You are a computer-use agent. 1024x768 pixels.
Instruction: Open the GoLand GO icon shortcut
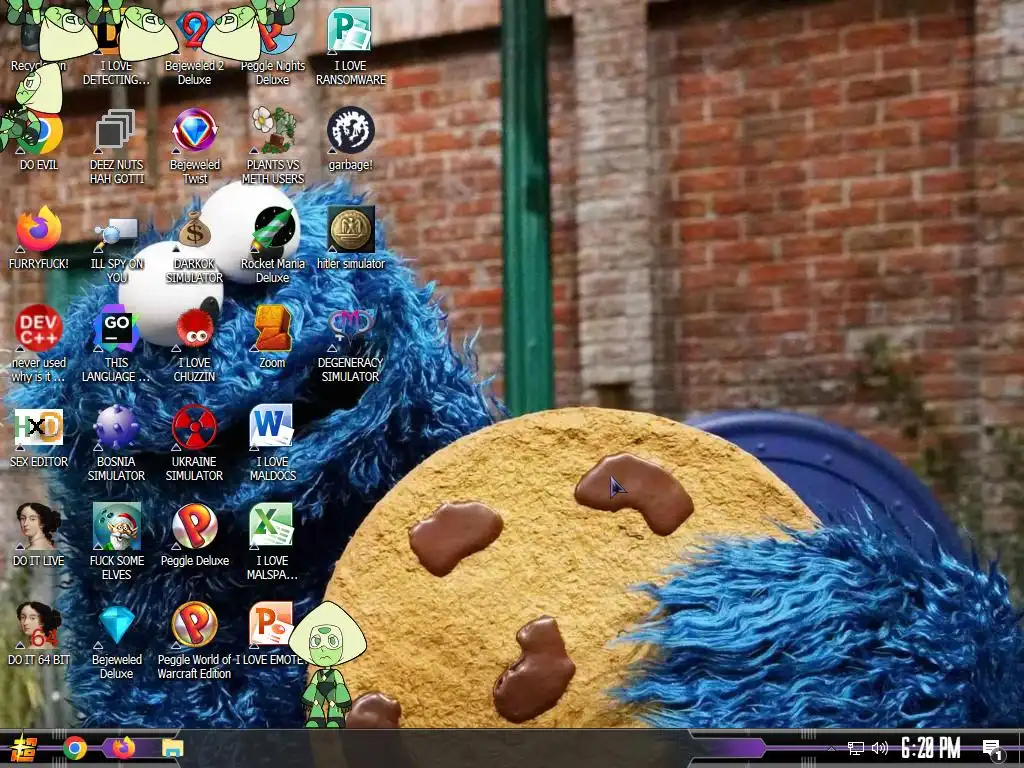(x=116, y=328)
